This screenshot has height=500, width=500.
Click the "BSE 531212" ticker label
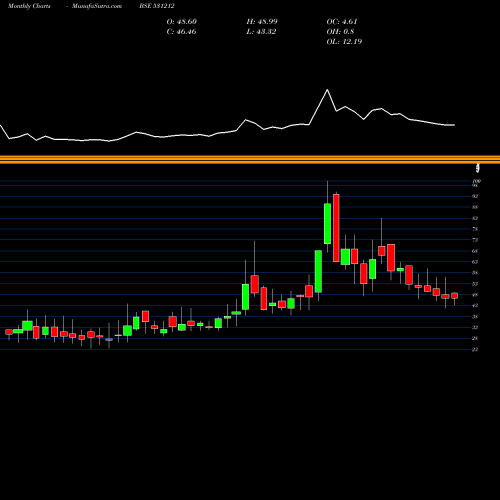point(157,6)
